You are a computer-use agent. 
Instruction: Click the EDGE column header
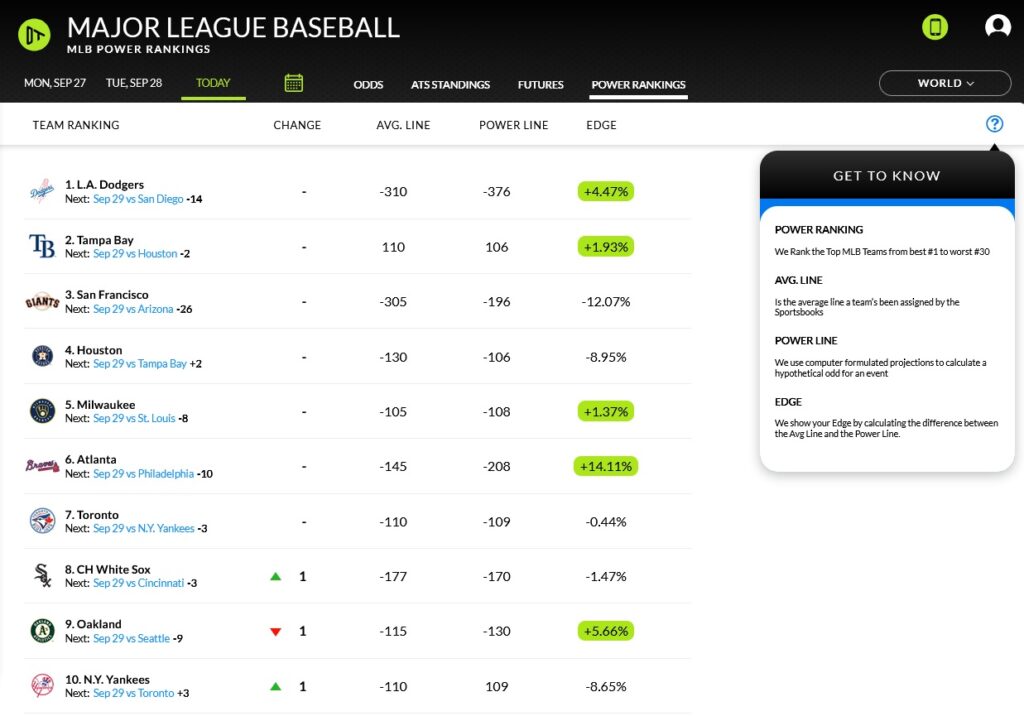[601, 125]
